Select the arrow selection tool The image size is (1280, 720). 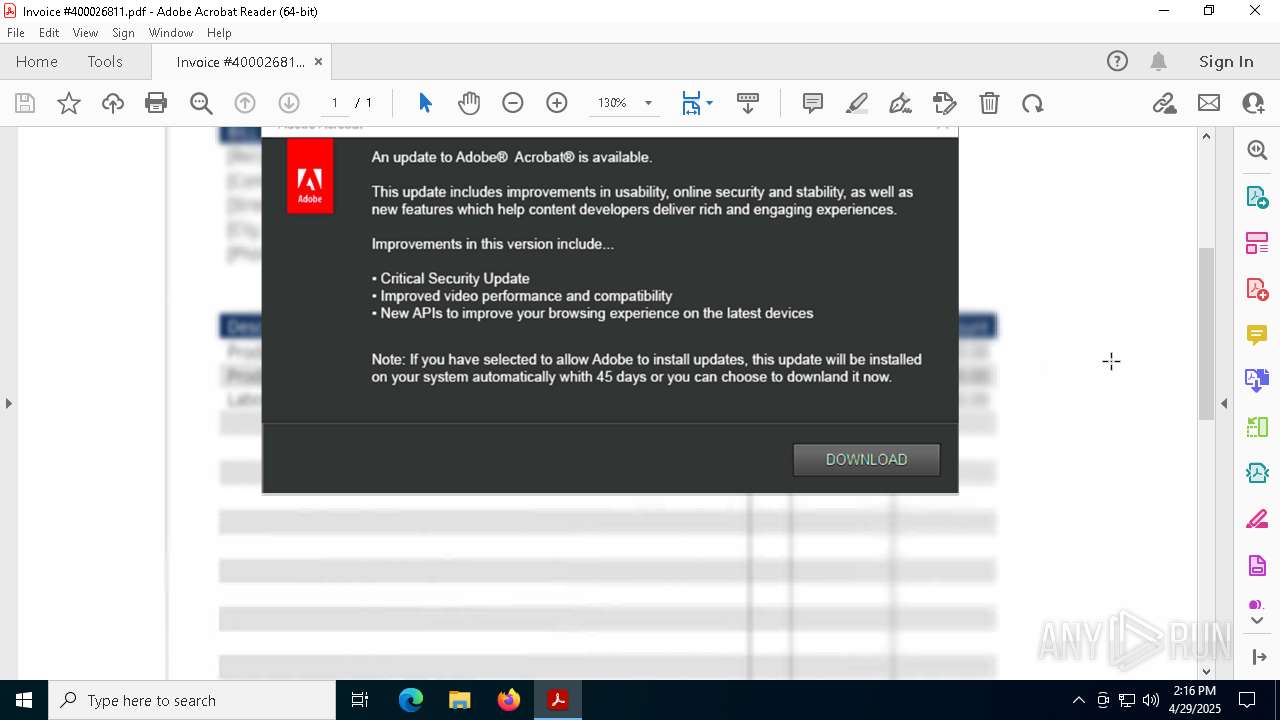425,103
